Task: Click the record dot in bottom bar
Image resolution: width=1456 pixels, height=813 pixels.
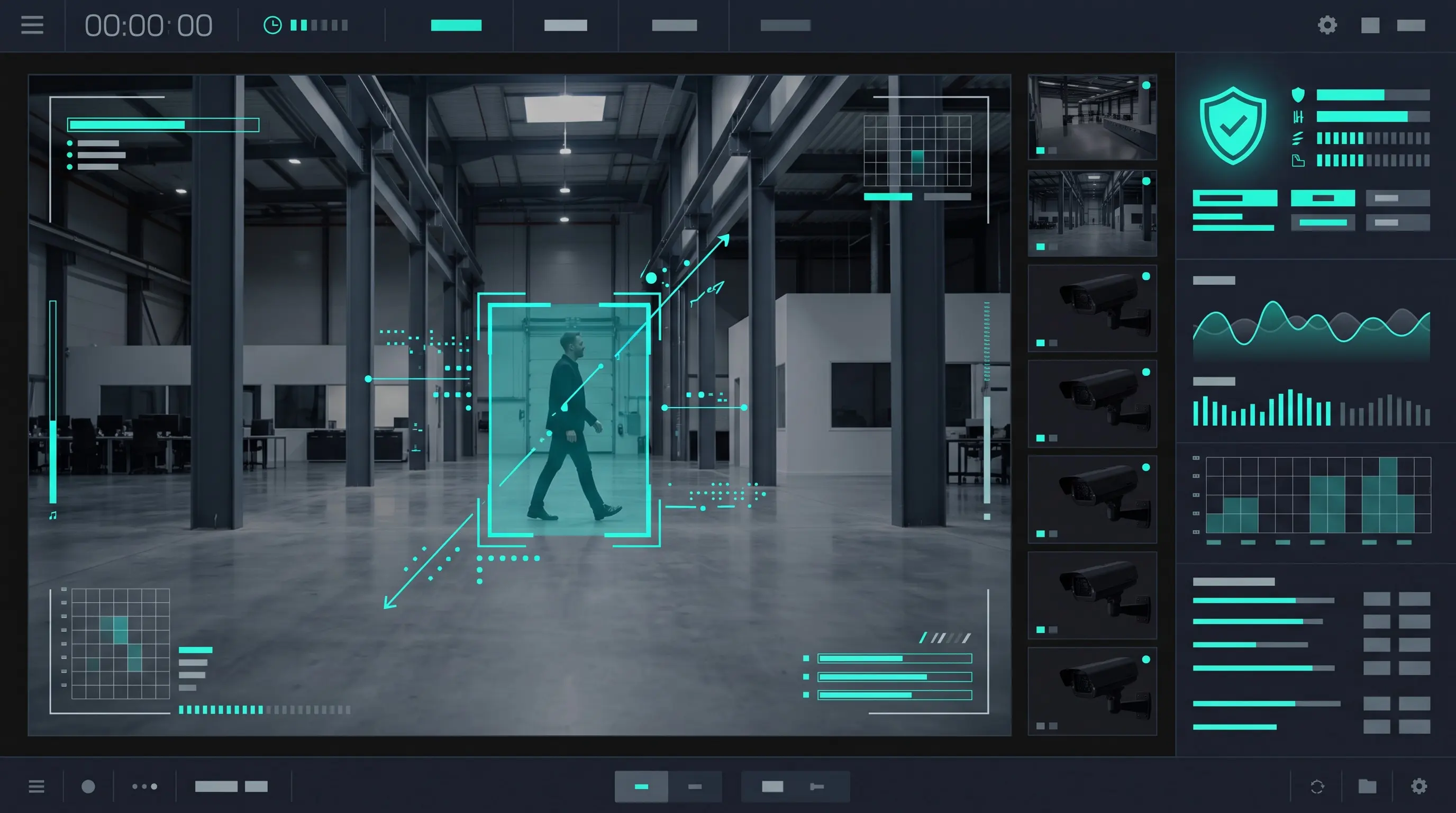Action: pyautogui.click(x=88, y=787)
